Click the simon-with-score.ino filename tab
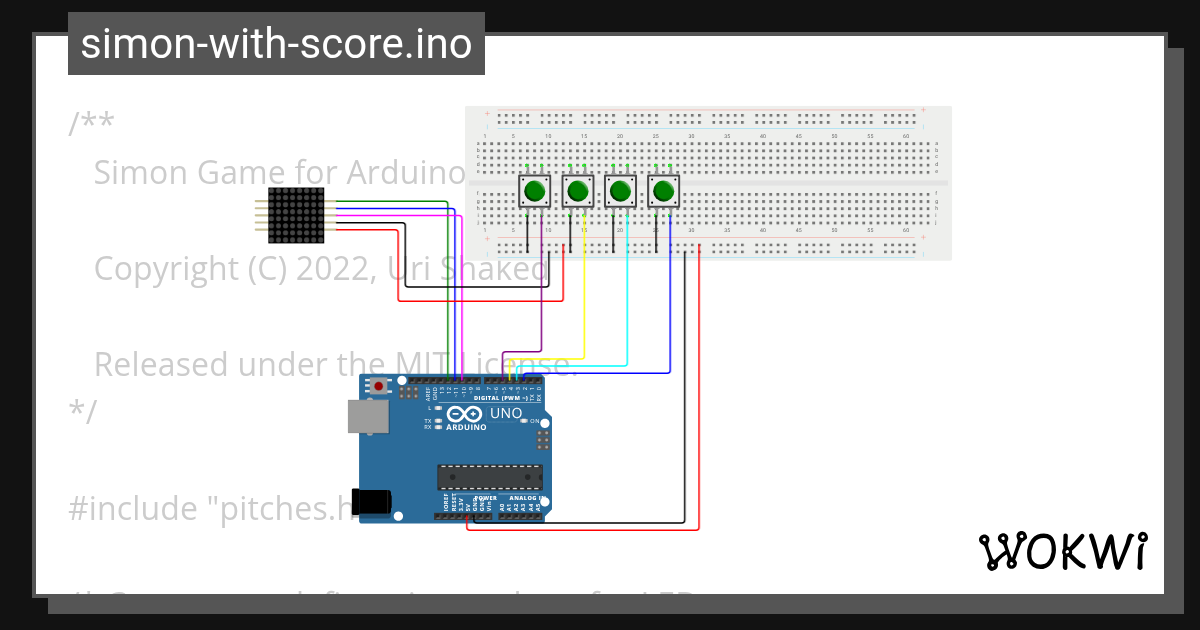1200x630 pixels. tap(276, 43)
